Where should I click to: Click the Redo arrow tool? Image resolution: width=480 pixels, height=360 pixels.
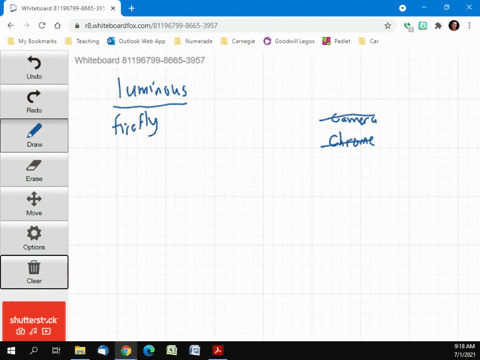tap(34, 102)
